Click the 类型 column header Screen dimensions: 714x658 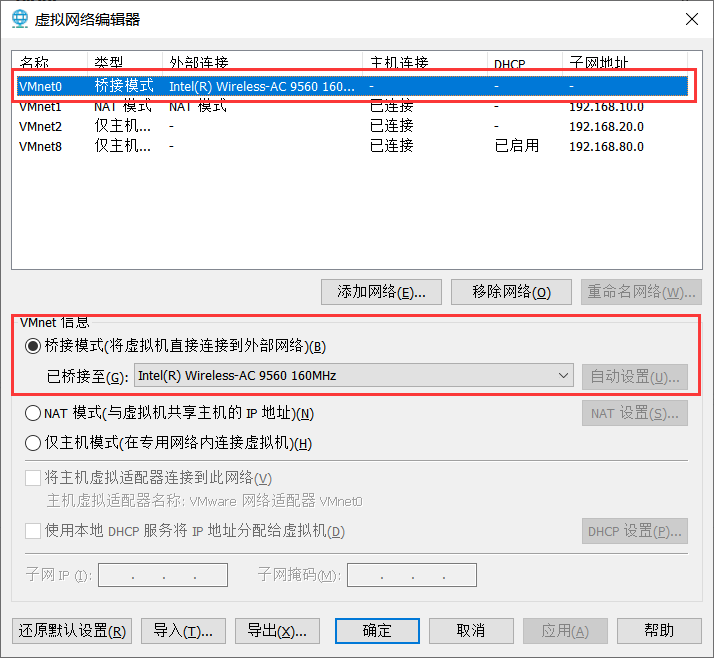[125, 61]
